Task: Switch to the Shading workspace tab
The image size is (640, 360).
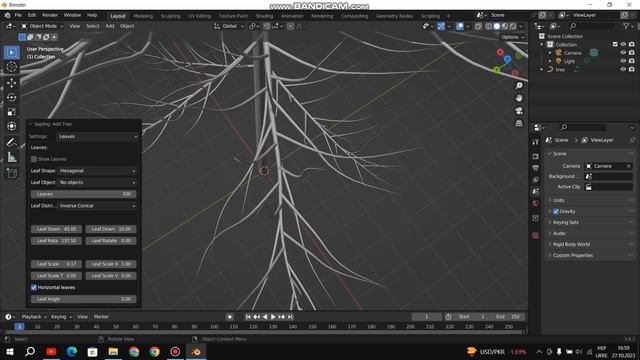Action: pos(264,16)
